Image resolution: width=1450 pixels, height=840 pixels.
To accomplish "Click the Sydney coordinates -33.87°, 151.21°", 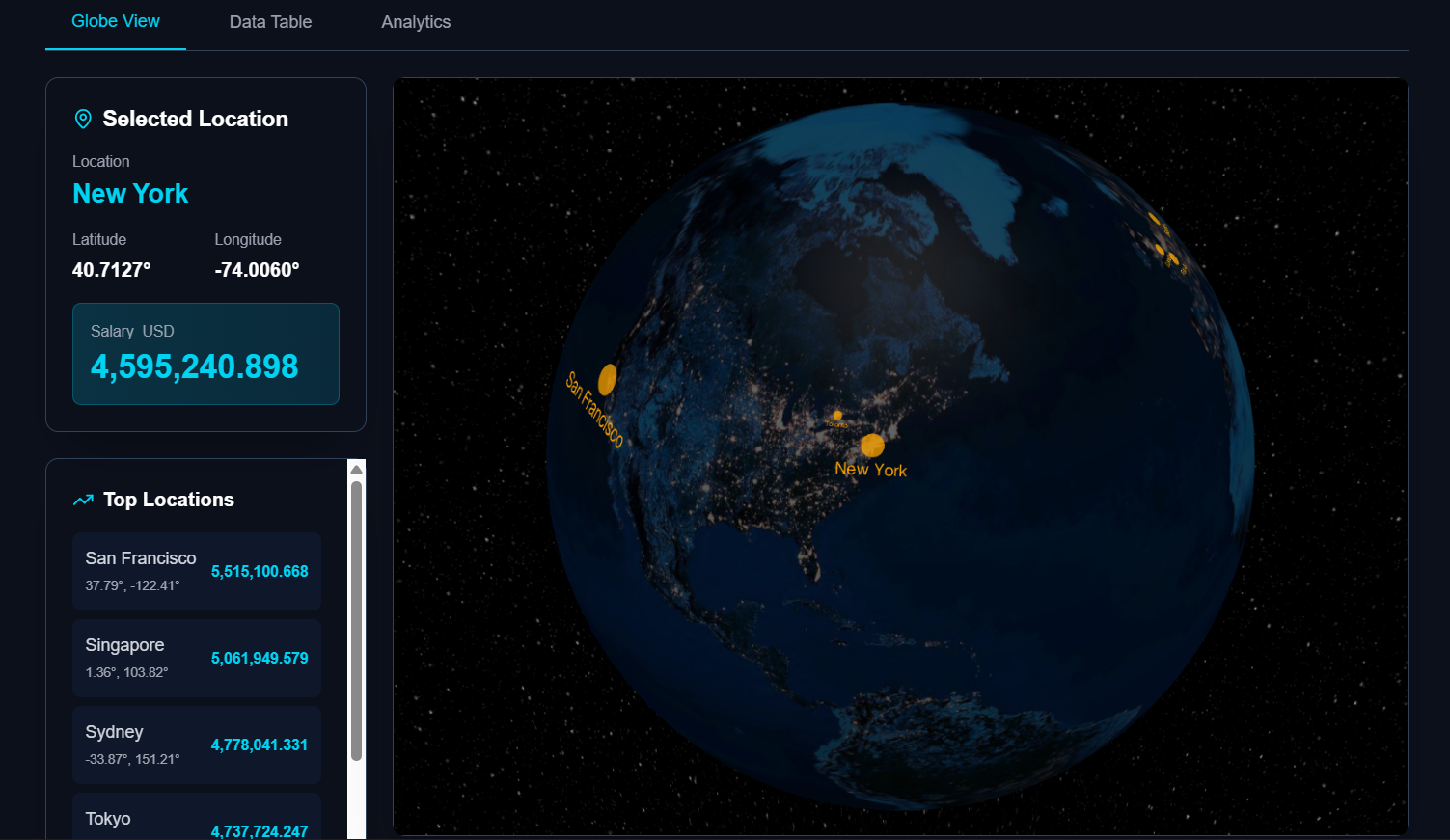I will (132, 759).
